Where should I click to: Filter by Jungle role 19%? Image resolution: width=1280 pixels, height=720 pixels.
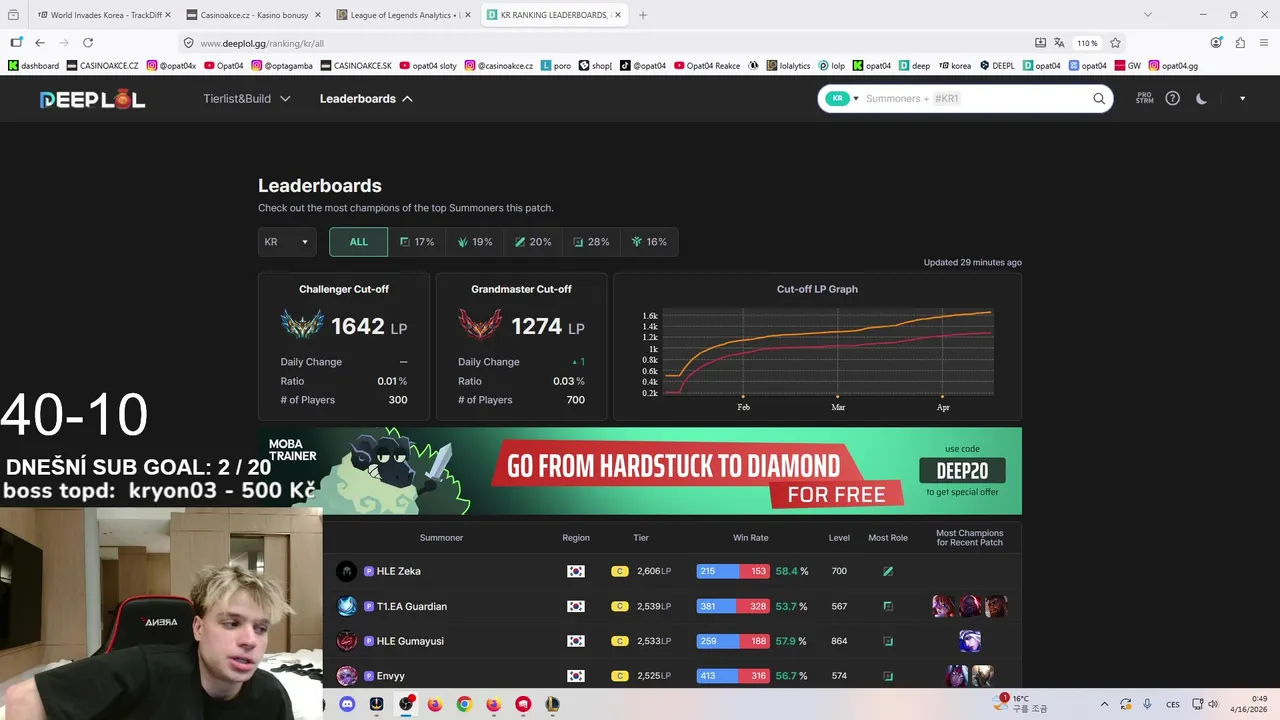click(475, 242)
